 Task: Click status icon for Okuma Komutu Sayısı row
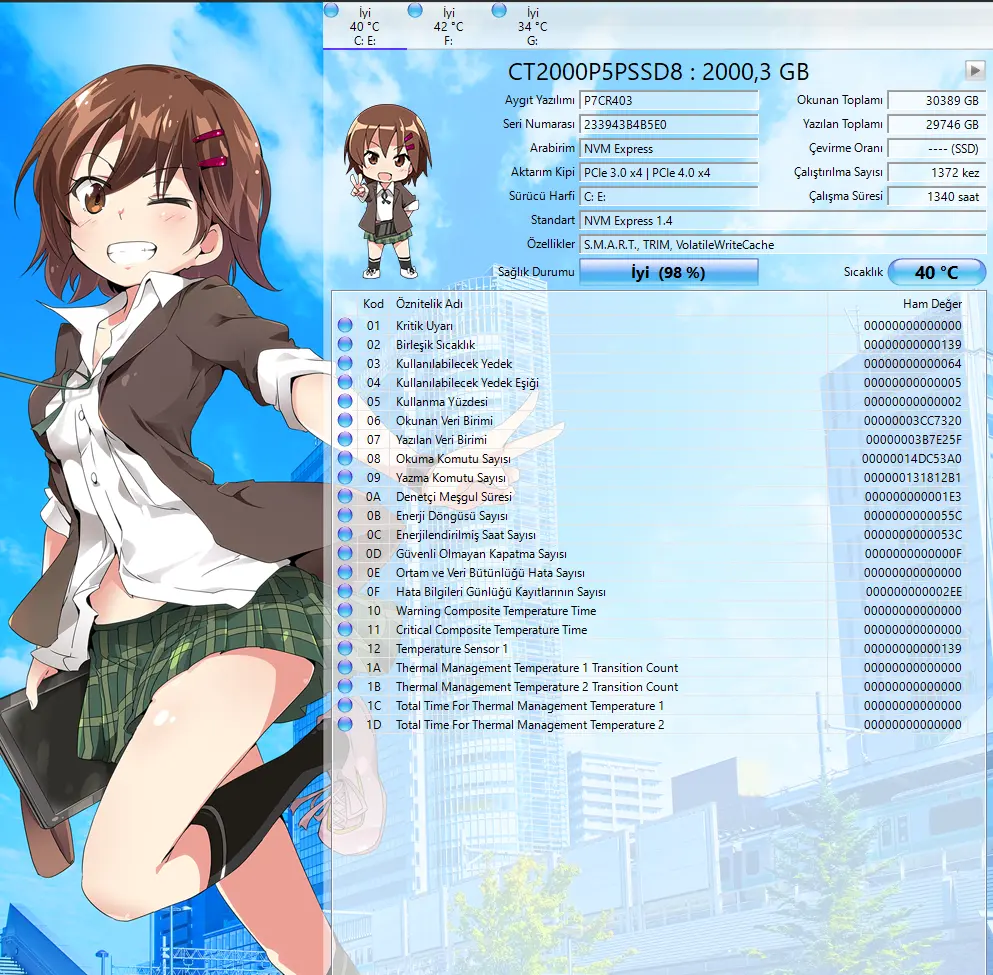[x=345, y=458]
